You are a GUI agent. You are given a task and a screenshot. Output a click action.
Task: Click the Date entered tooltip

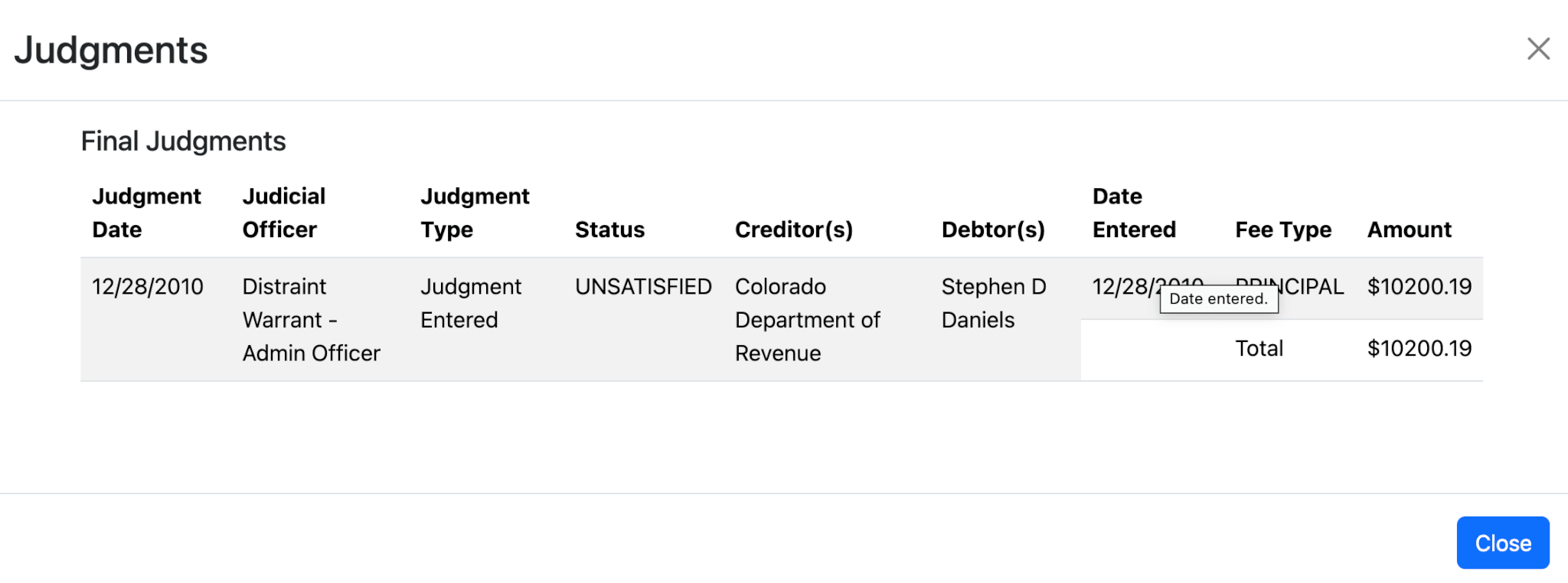[x=1218, y=299]
